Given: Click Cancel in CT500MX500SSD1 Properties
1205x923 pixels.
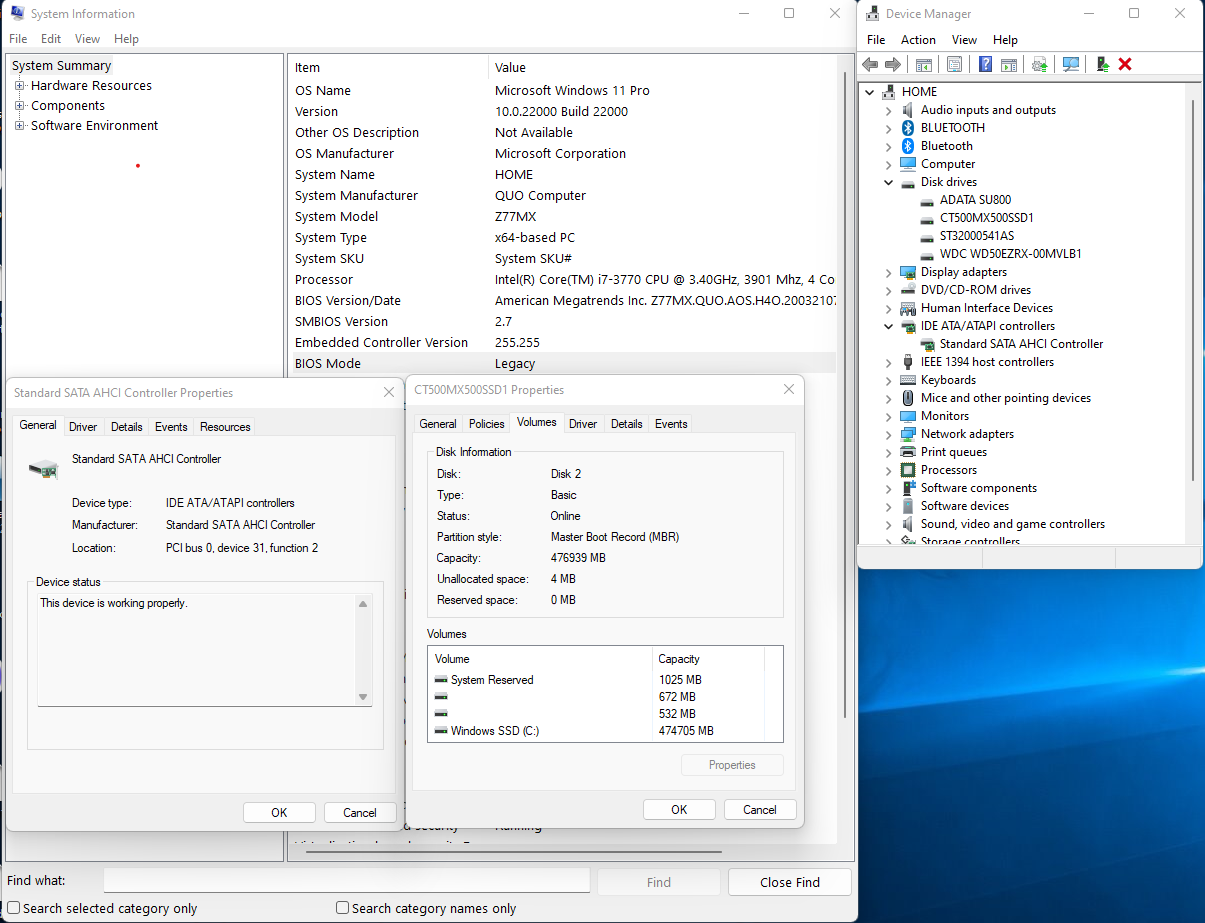Looking at the screenshot, I should click(x=760, y=810).
